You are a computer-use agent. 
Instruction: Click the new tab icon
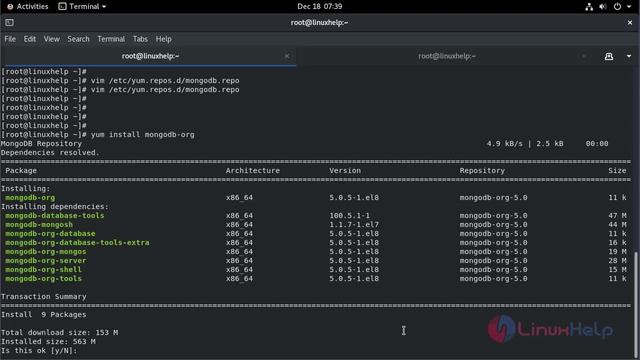pos(609,56)
